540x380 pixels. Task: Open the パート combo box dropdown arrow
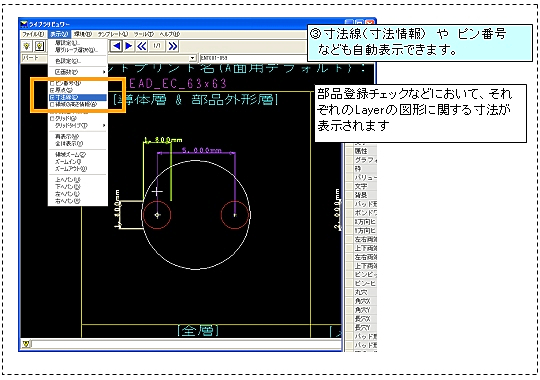193,58
